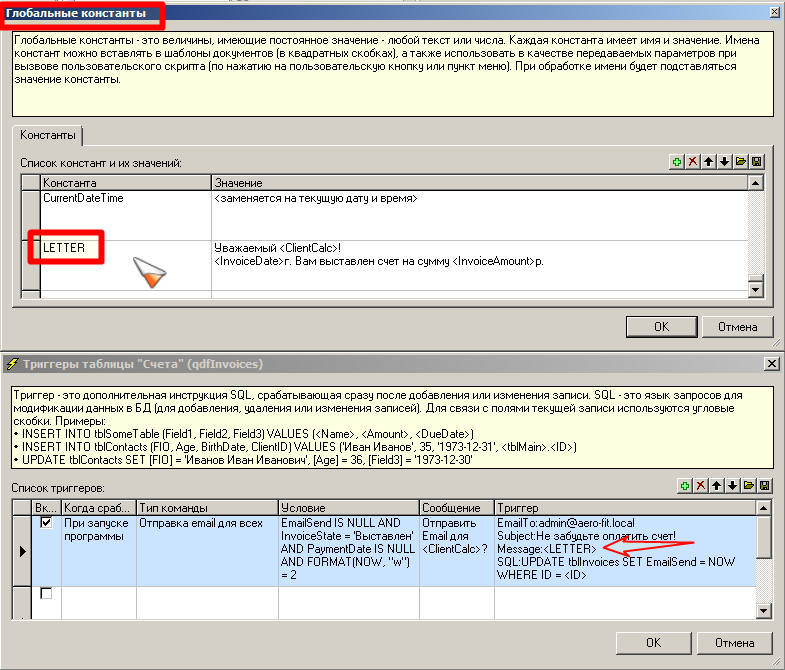The width and height of the screenshot is (785, 670).
Task: Move the trigger down in the list
Action: (733, 486)
